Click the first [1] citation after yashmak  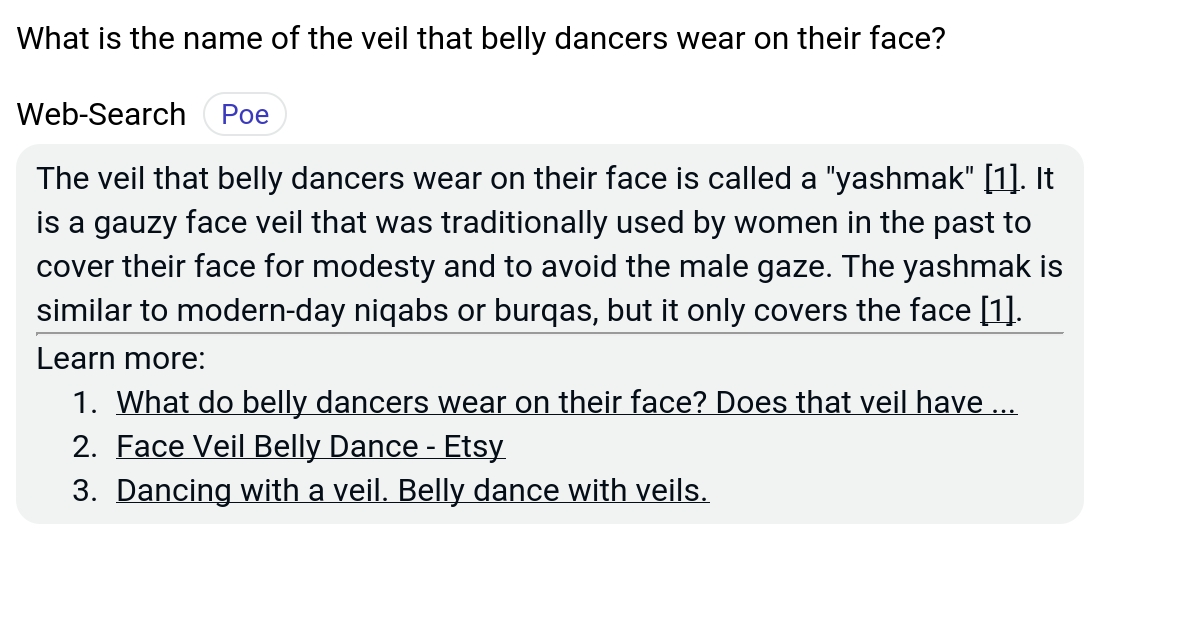coord(1001,178)
